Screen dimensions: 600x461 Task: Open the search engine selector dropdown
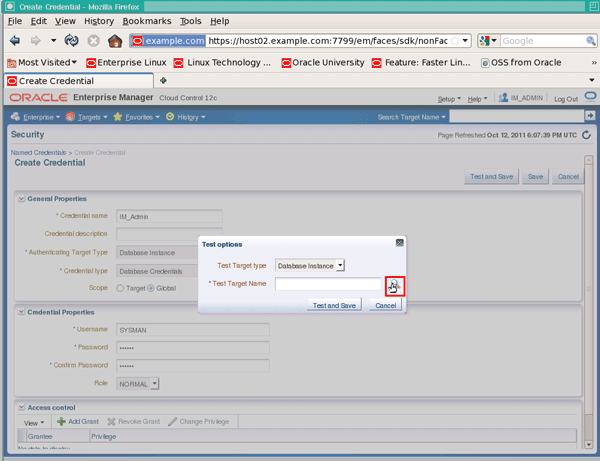[488, 41]
